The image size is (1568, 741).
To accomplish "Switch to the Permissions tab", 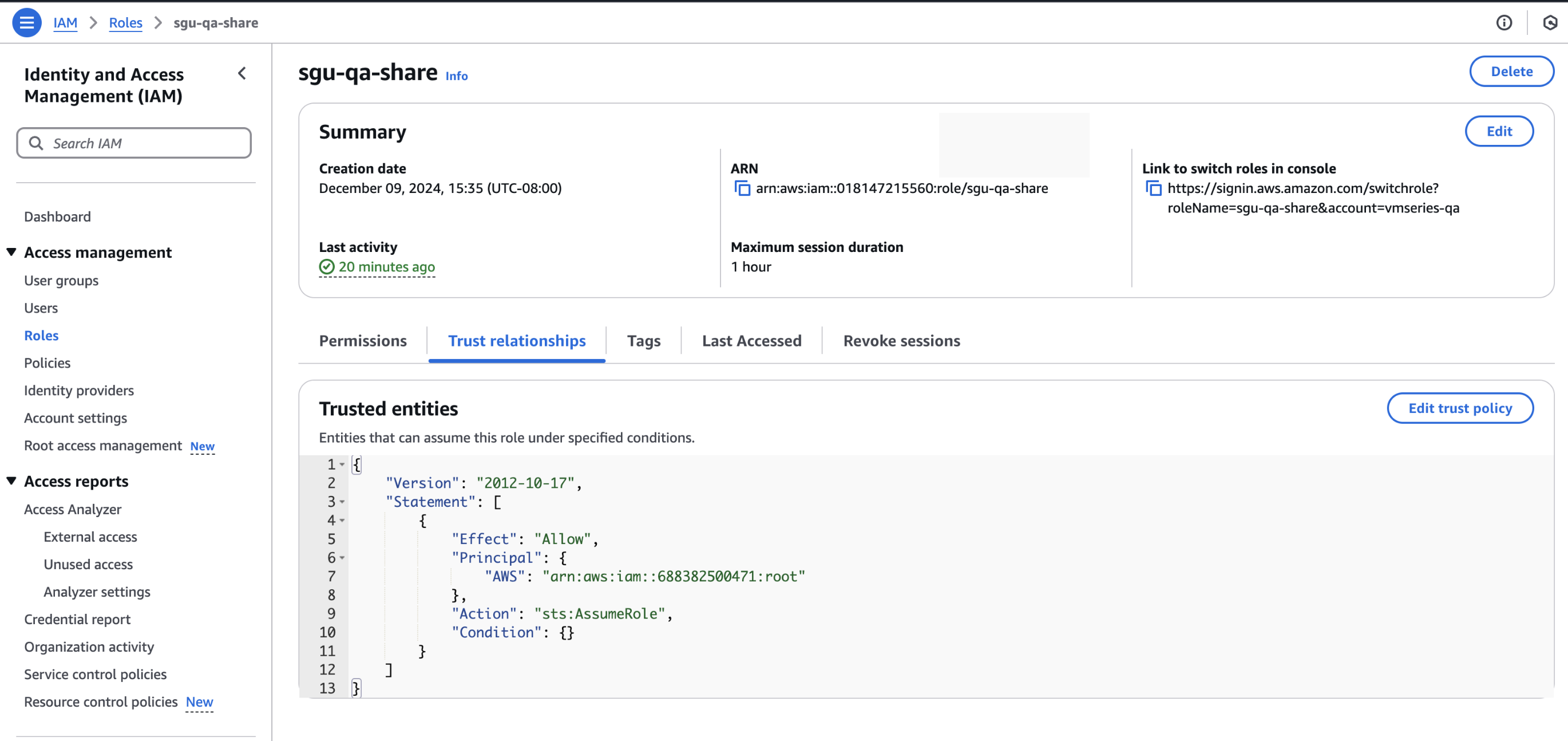I will click(x=363, y=341).
